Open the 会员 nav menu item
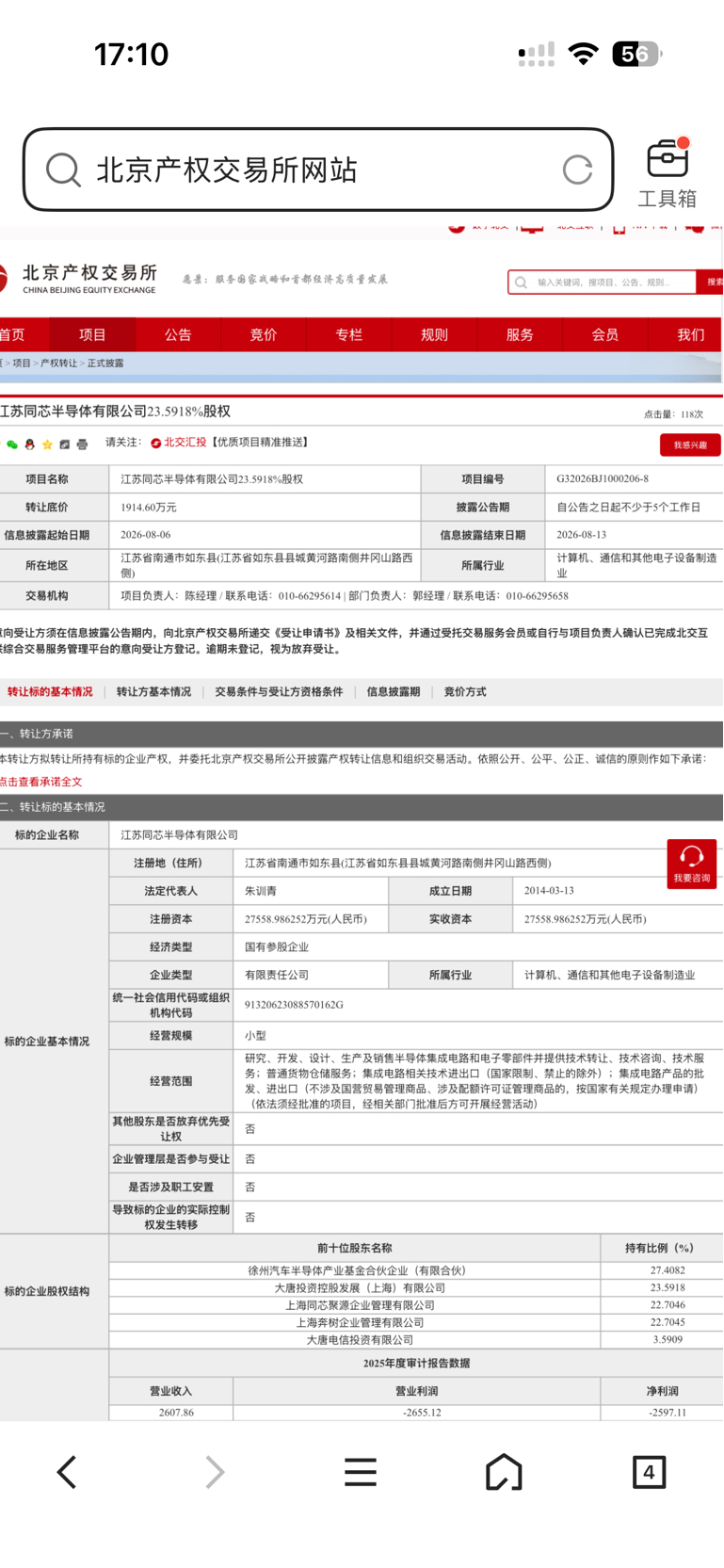The image size is (724, 1568). [605, 335]
